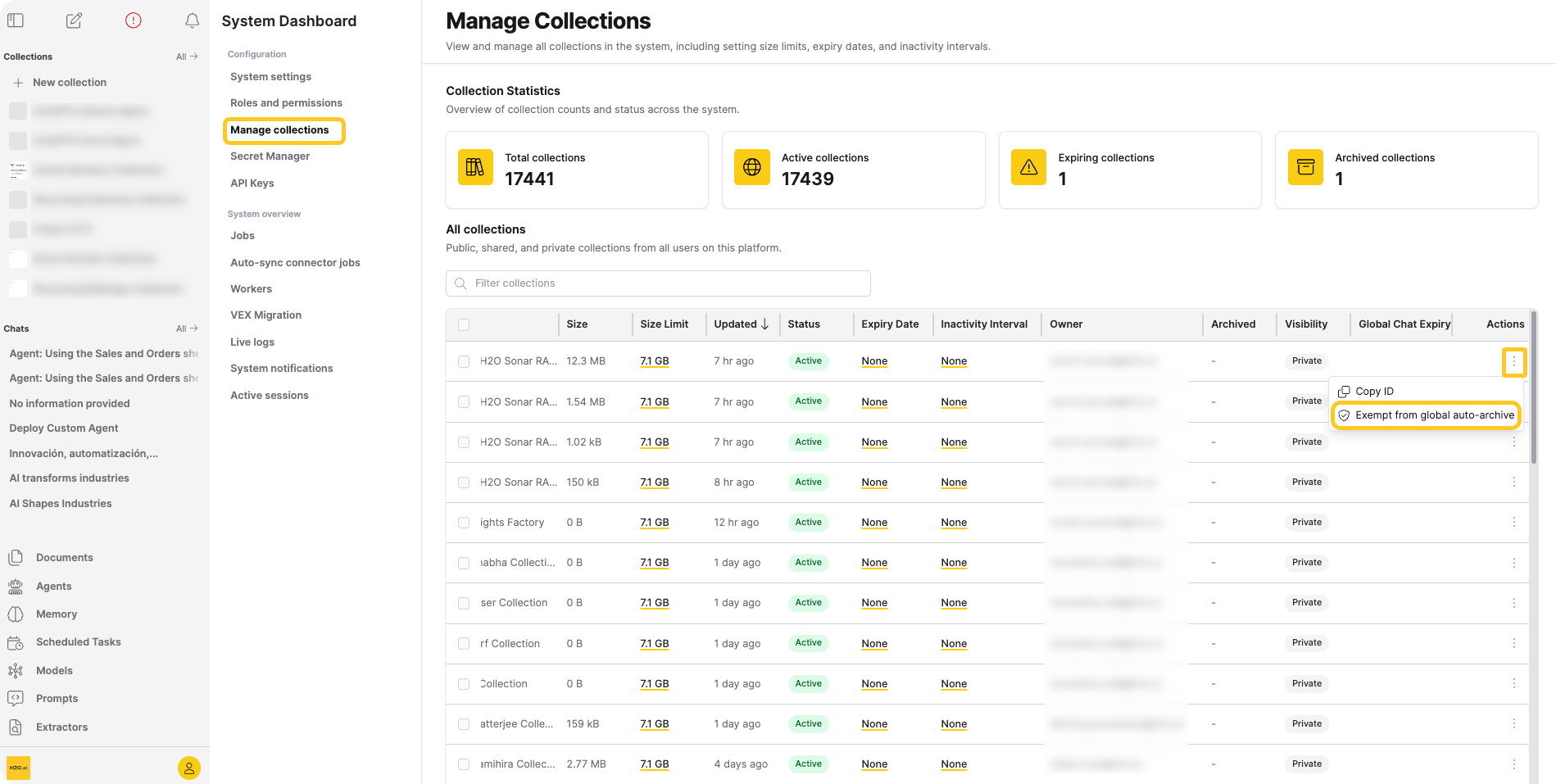
Task: Open notifications bell icon
Action: coord(192,20)
